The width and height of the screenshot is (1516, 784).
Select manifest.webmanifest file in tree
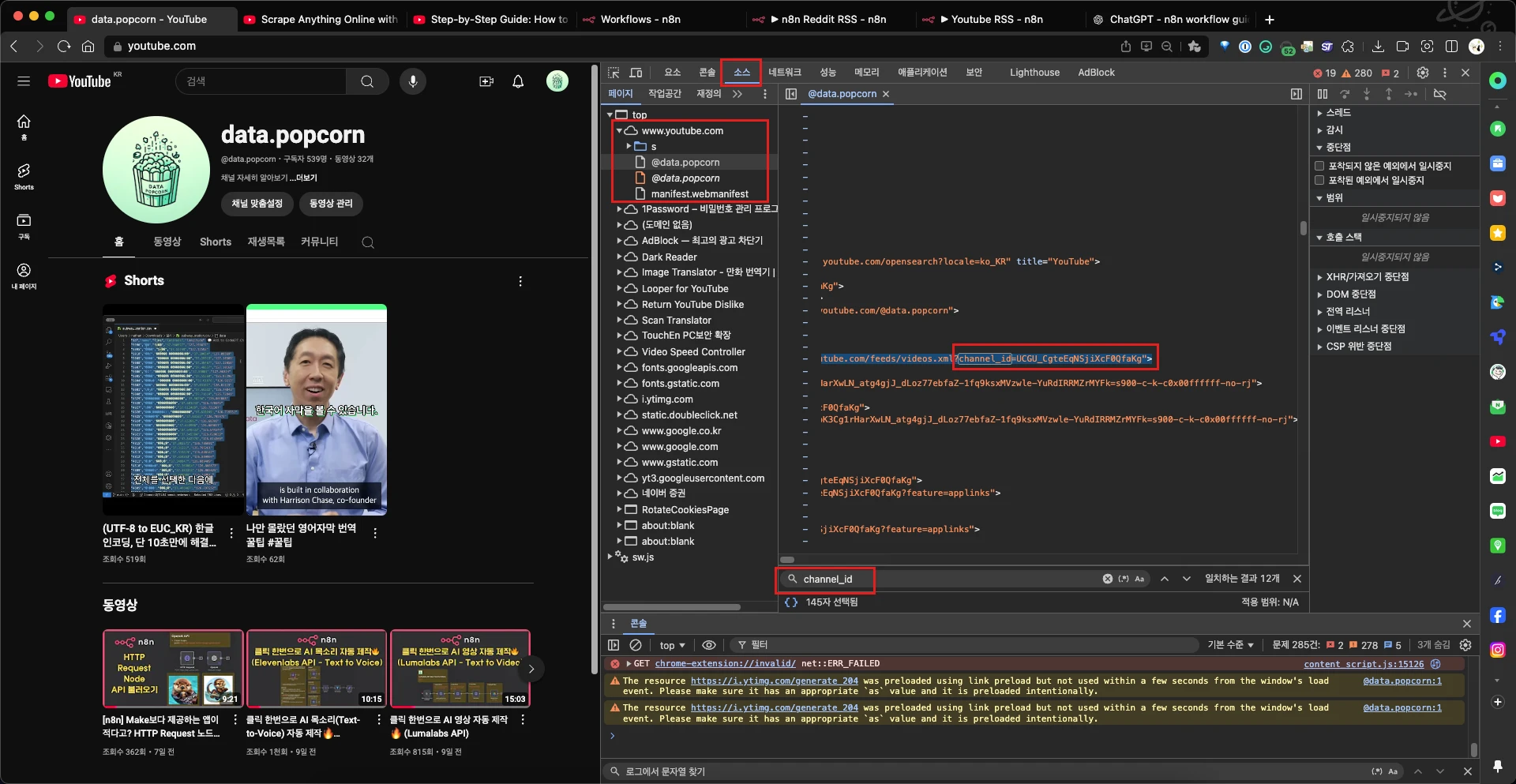[699, 193]
